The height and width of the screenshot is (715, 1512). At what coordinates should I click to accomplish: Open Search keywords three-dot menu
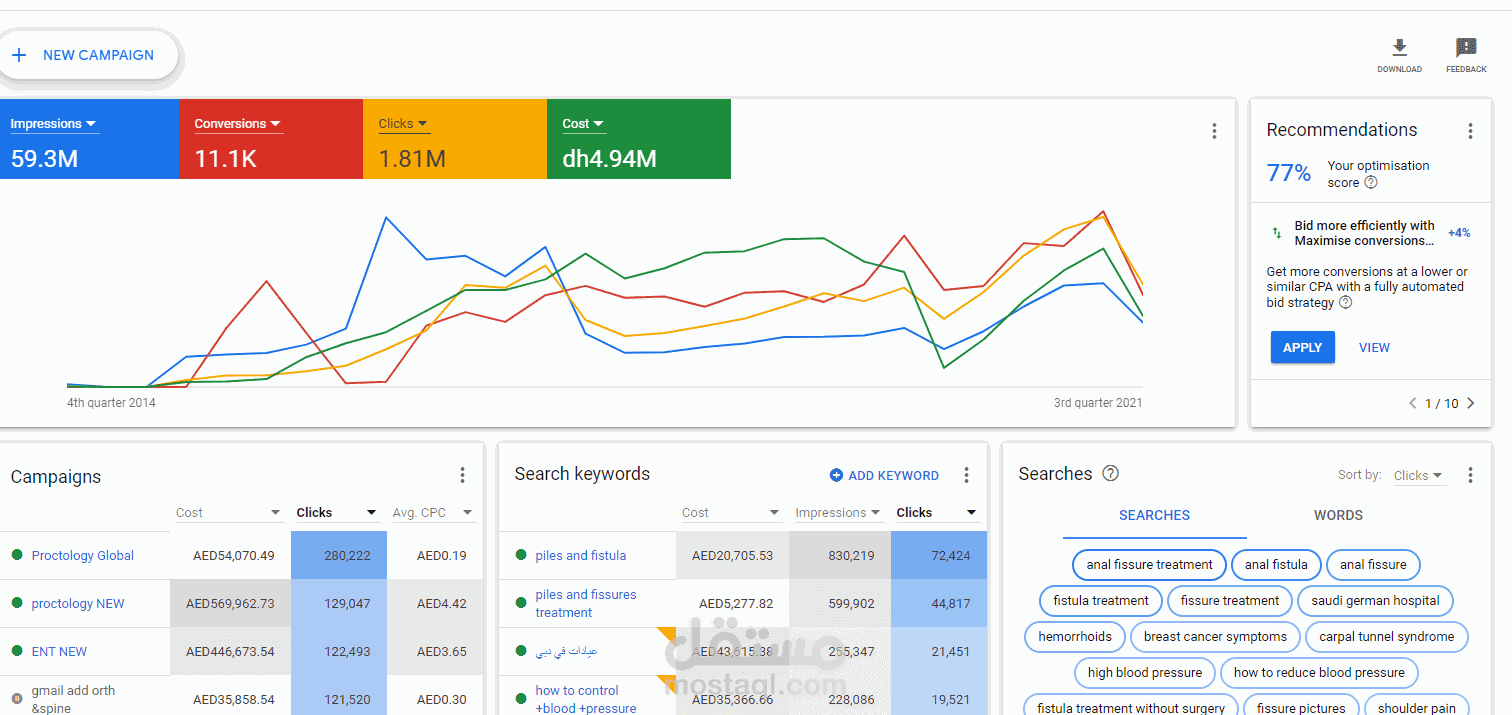[x=966, y=475]
